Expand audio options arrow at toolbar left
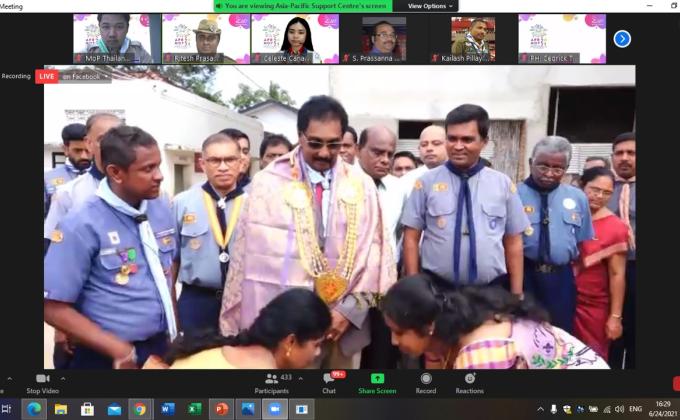This screenshot has height=420, width=680. (x=10, y=379)
